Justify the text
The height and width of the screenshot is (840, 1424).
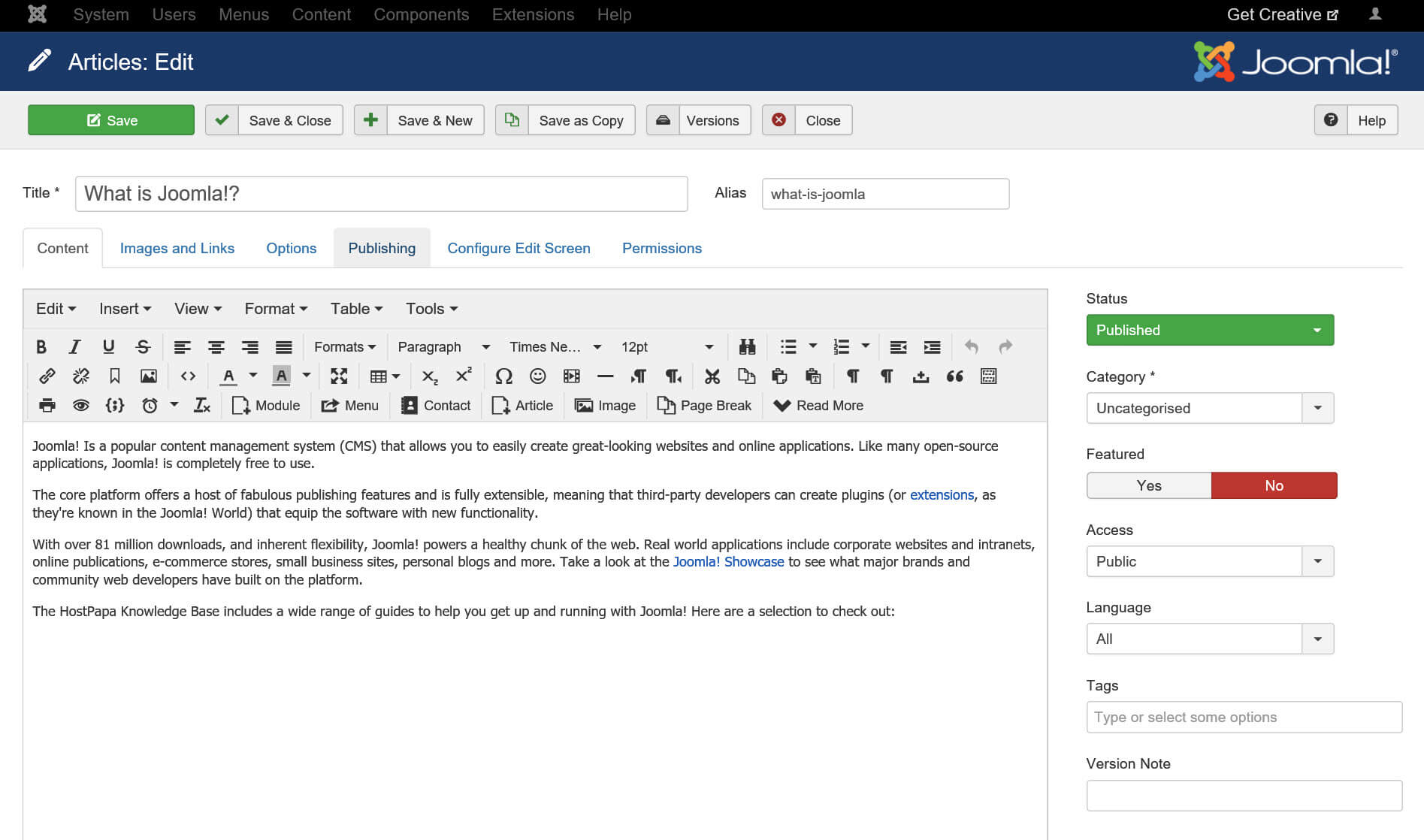pos(283,346)
